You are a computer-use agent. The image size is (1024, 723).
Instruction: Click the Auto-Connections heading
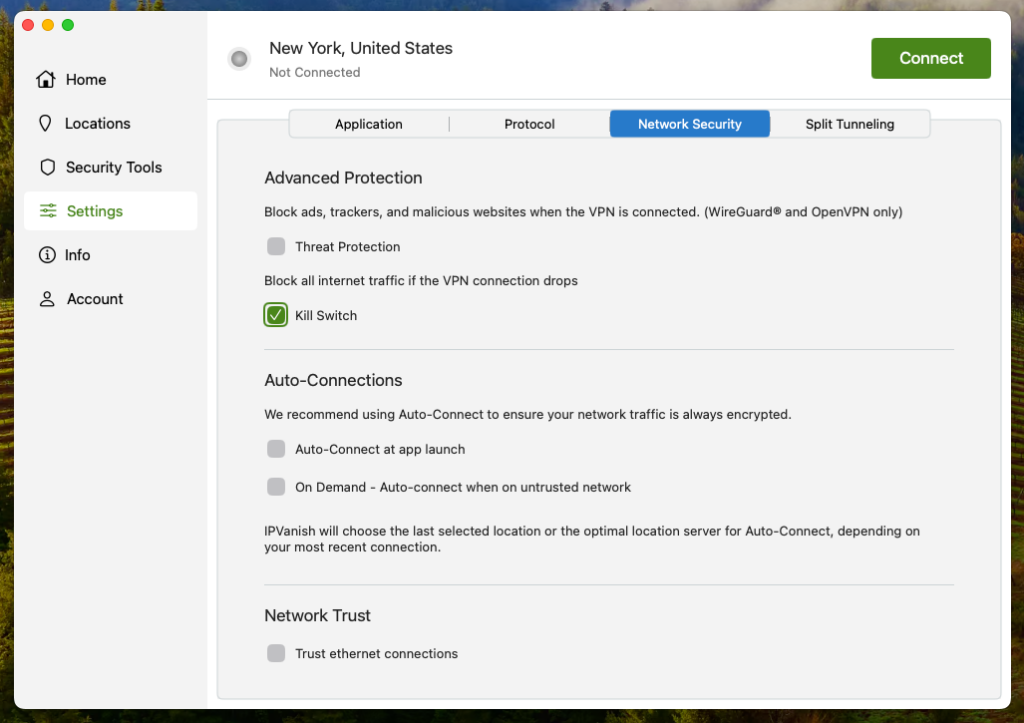pyautogui.click(x=333, y=380)
